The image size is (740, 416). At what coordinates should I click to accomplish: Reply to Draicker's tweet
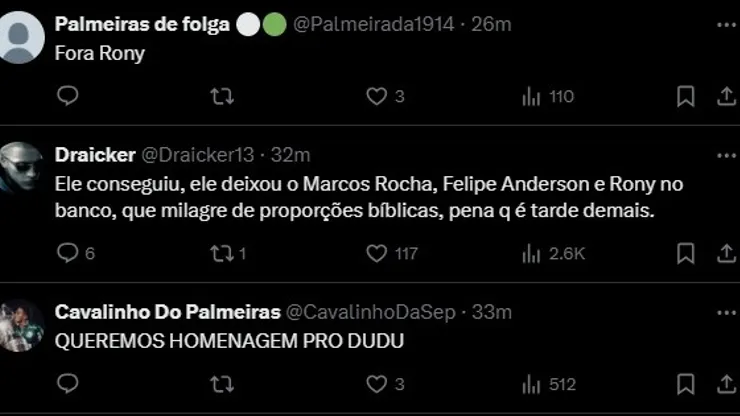point(68,253)
